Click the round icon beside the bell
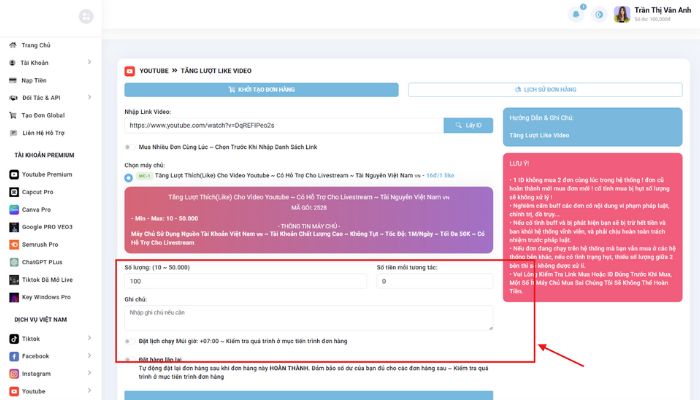The height and width of the screenshot is (400, 700). coord(599,15)
